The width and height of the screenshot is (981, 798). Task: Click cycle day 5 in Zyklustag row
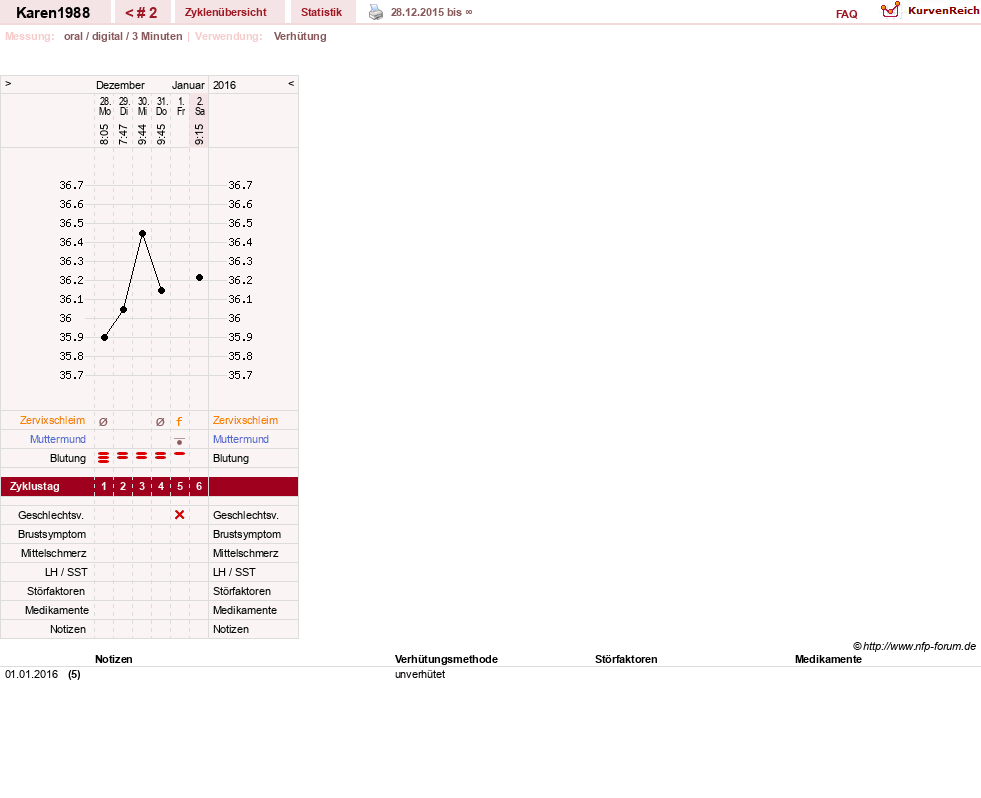180,486
